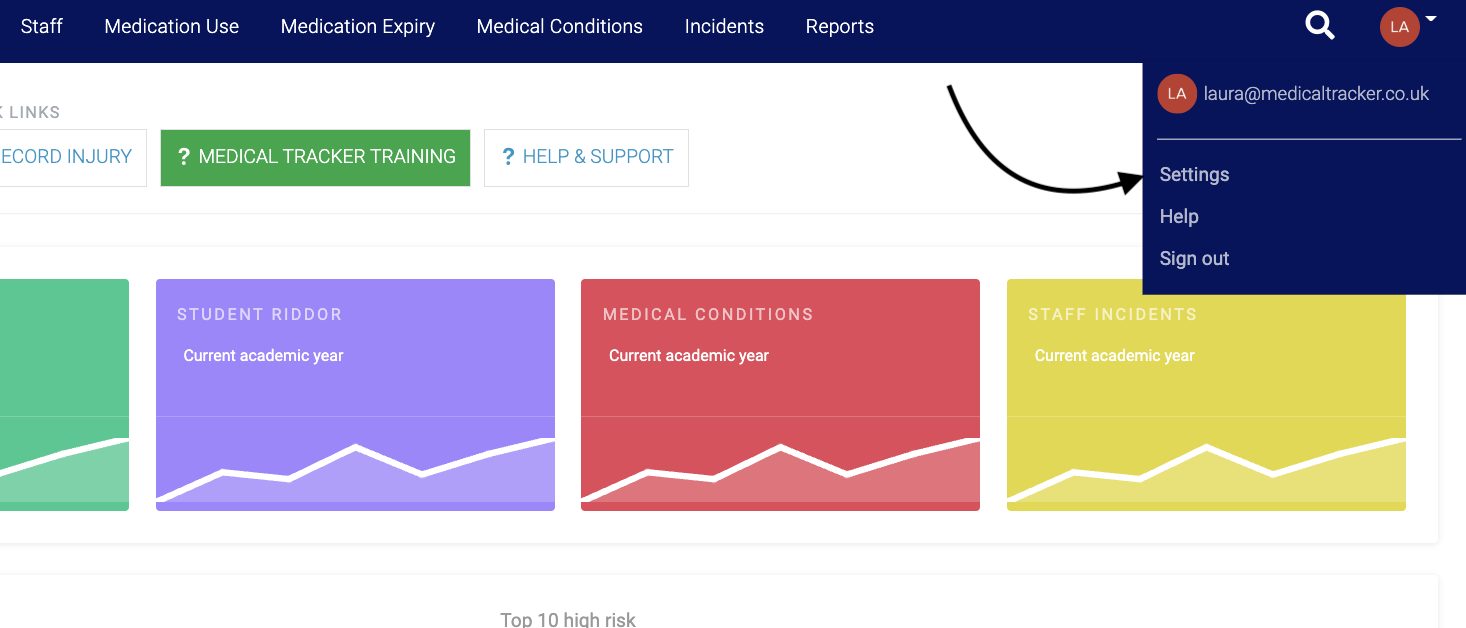Image resolution: width=1466 pixels, height=628 pixels.
Task: Go to Medication Expiry
Action: [358, 27]
